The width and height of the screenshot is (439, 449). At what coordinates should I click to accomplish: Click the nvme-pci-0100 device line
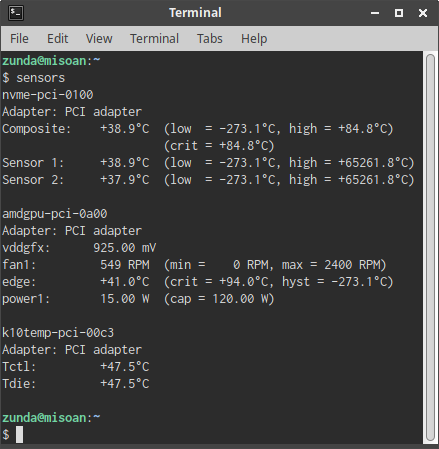coord(48,95)
